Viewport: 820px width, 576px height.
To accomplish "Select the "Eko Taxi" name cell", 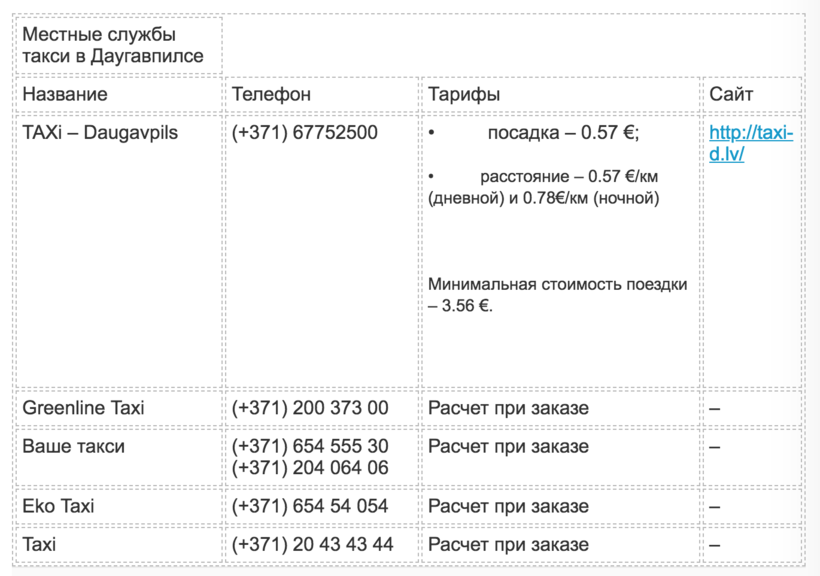I will [x=58, y=506].
